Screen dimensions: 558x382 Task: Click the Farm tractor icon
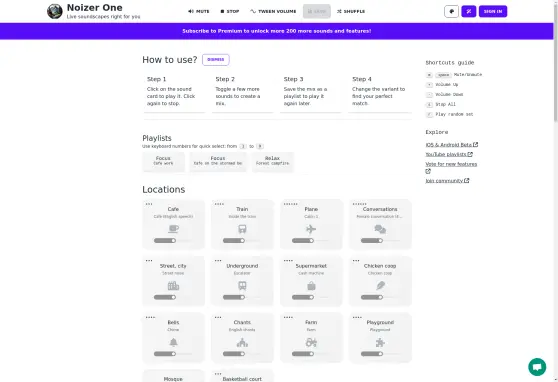click(x=311, y=342)
